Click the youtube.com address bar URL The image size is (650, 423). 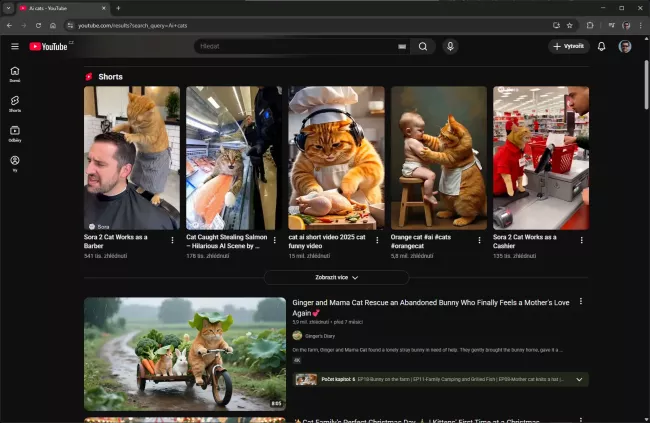(x=133, y=25)
